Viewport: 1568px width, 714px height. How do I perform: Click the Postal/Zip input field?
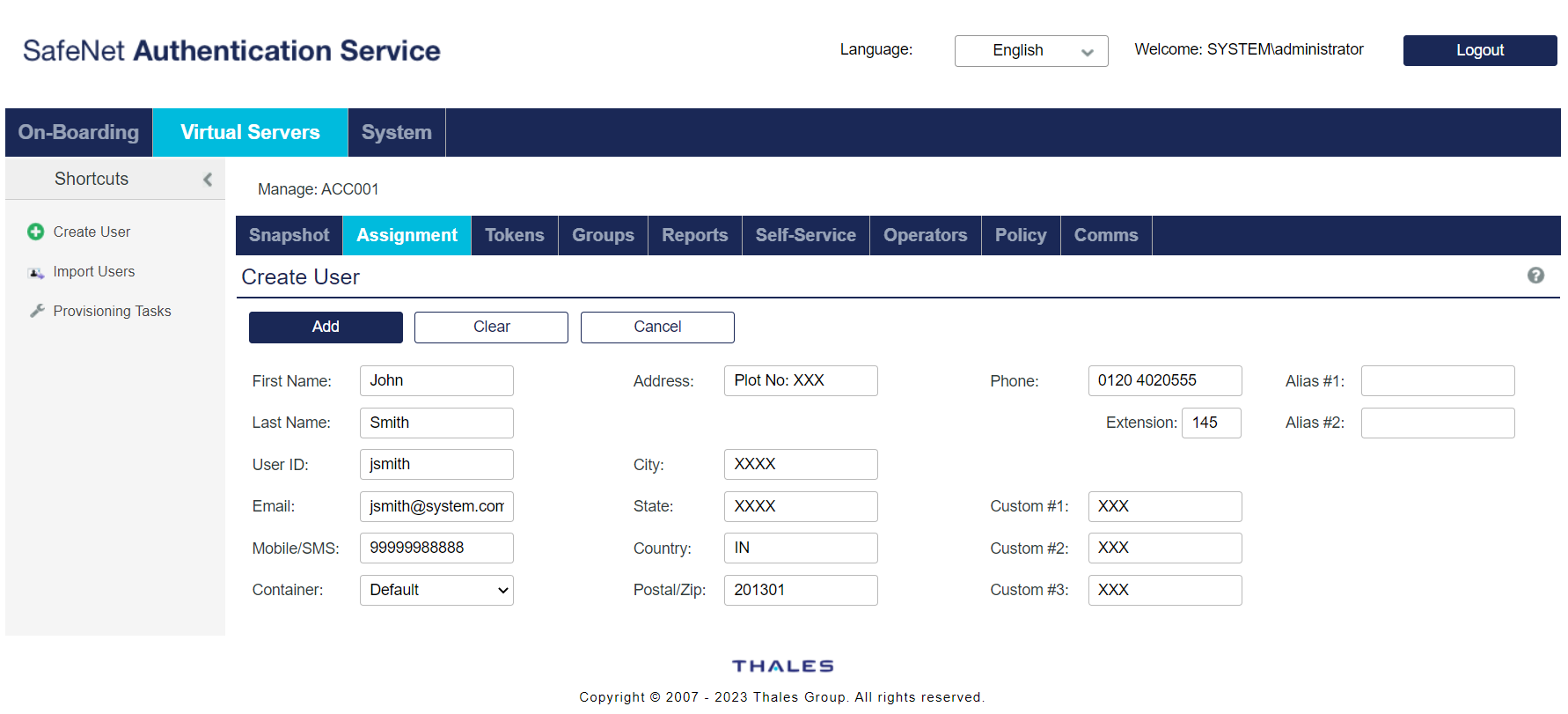800,590
